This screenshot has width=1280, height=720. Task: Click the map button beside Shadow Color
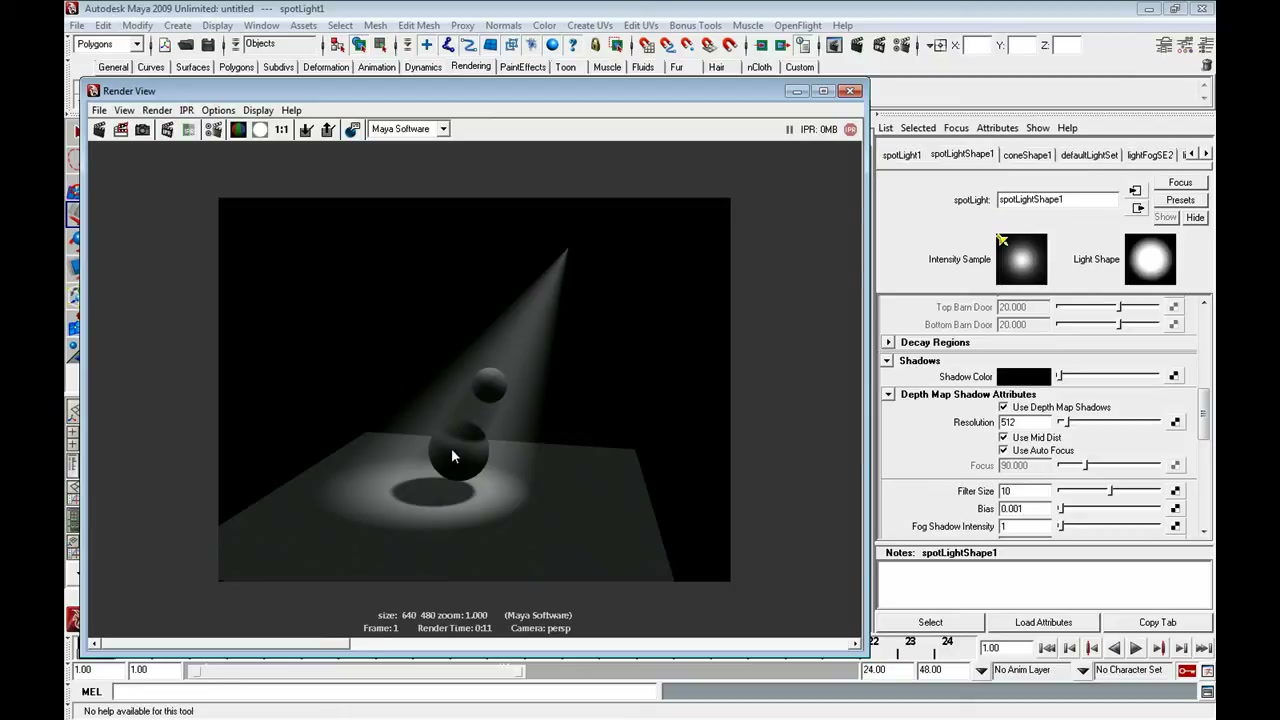(1174, 377)
